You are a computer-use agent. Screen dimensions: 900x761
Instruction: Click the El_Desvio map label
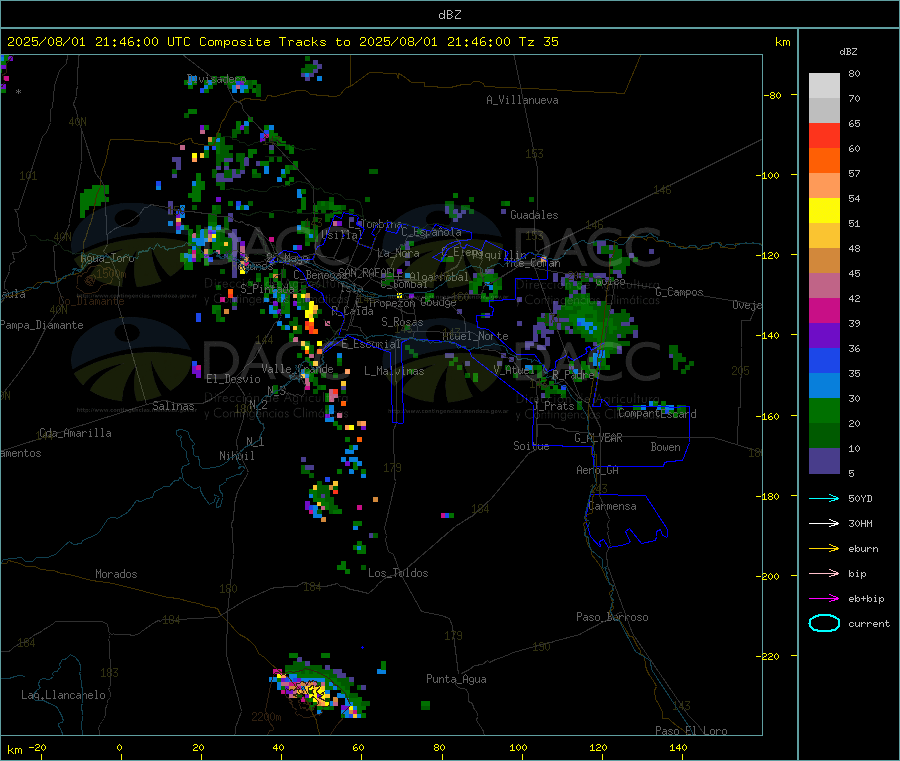(233, 379)
